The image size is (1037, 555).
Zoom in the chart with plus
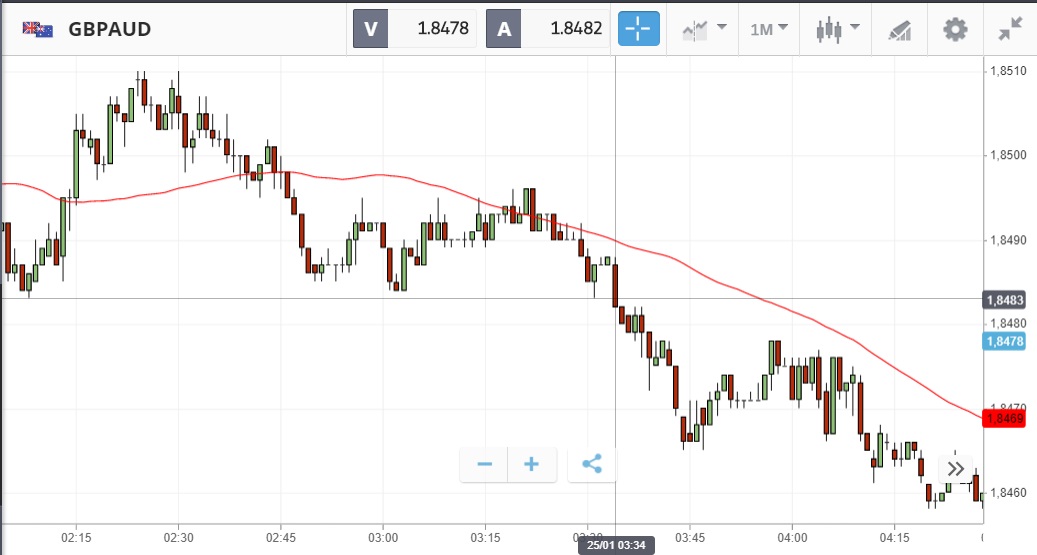click(x=532, y=464)
